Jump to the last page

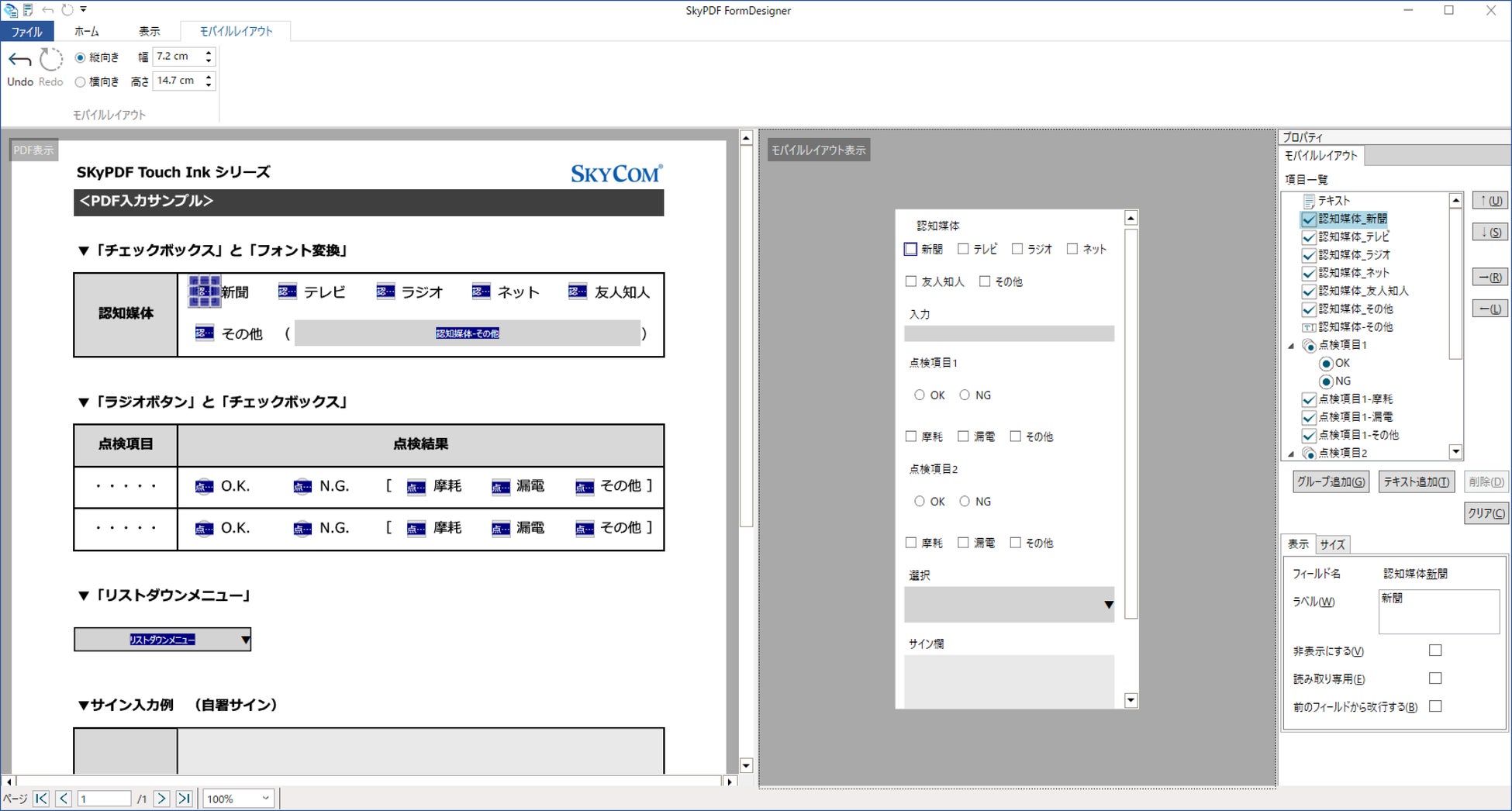point(184,799)
